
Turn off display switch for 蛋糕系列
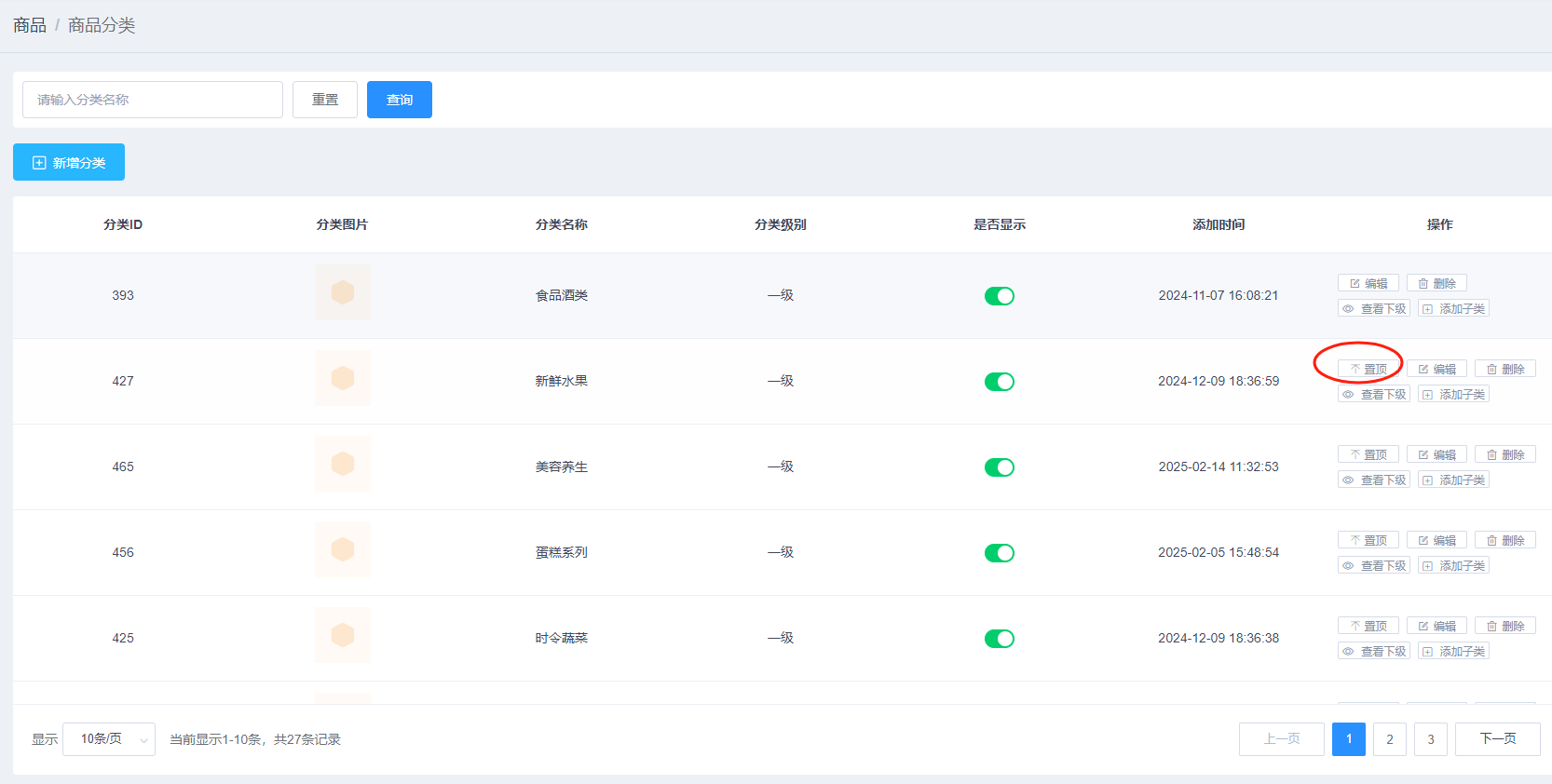(x=999, y=553)
